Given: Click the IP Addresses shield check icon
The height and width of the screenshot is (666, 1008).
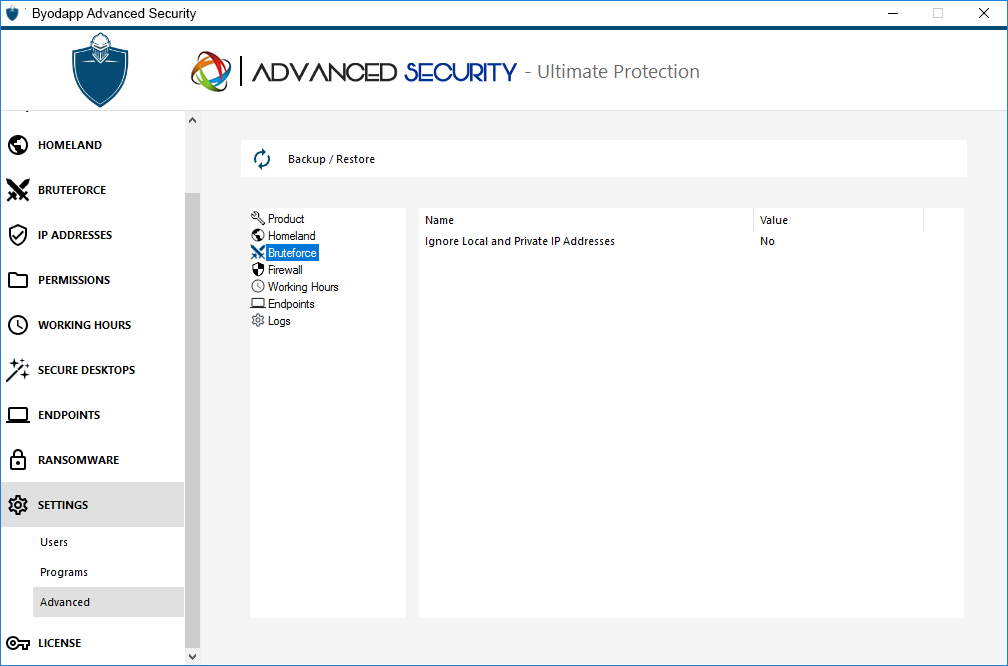Looking at the screenshot, I should (x=18, y=235).
